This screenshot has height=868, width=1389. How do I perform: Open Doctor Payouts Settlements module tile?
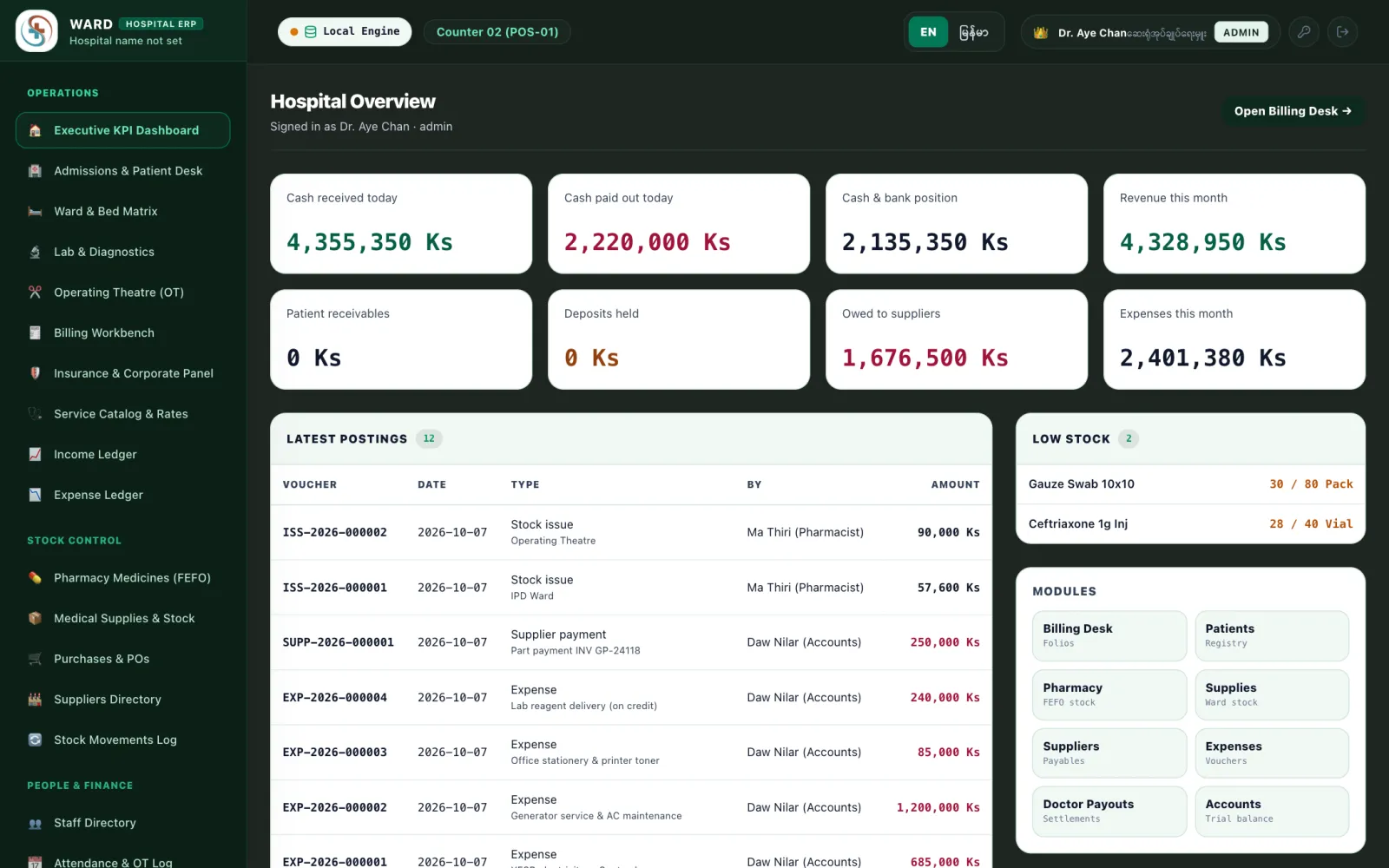pos(1109,812)
